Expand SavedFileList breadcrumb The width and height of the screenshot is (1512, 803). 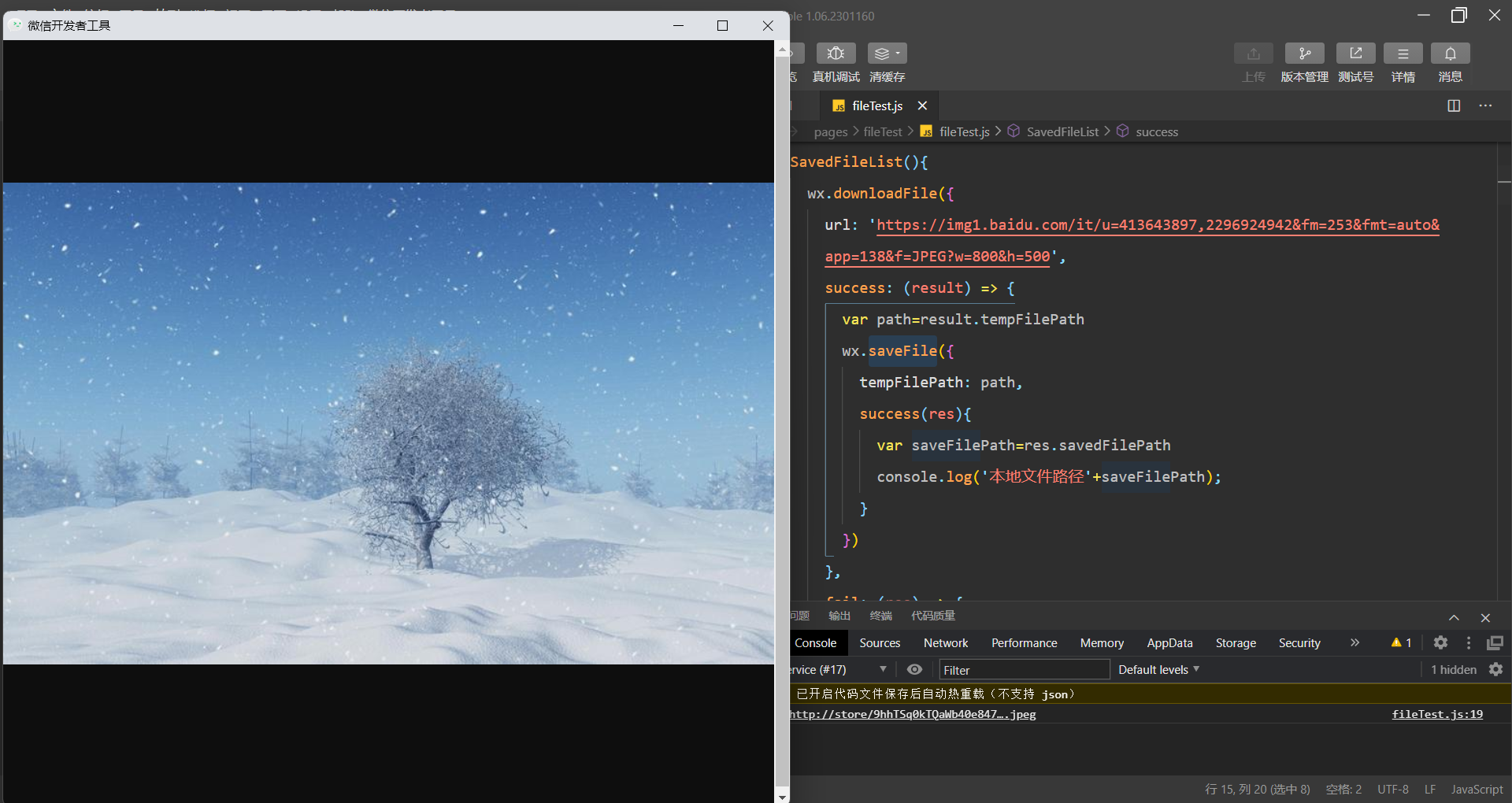point(1062,131)
